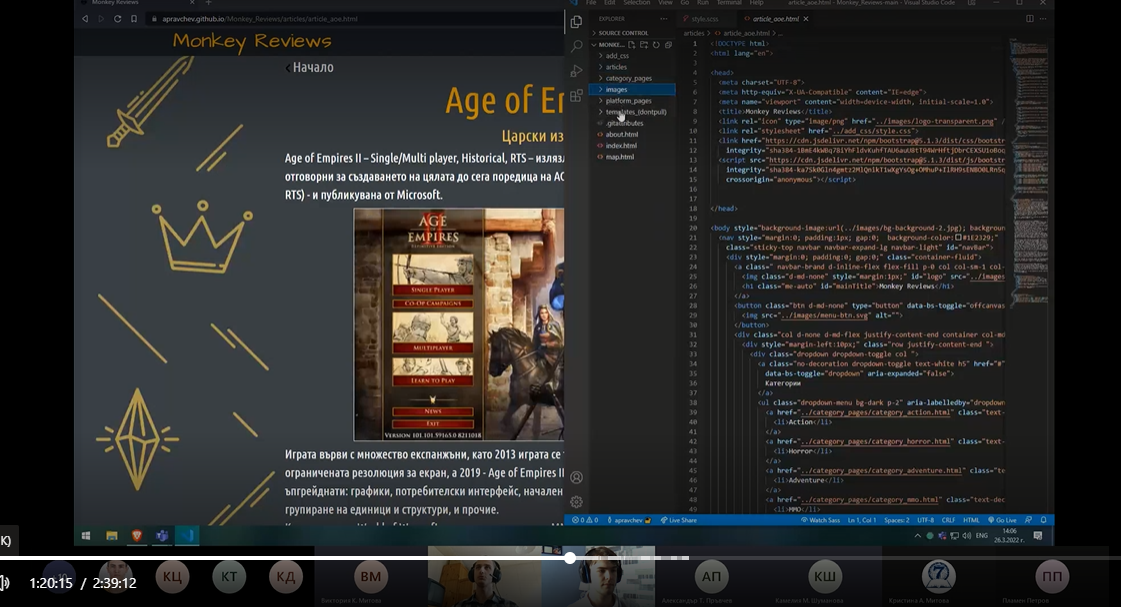Image resolution: width=1121 pixels, height=607 pixels.
Task: Create a new file in Explorer
Action: (x=631, y=44)
